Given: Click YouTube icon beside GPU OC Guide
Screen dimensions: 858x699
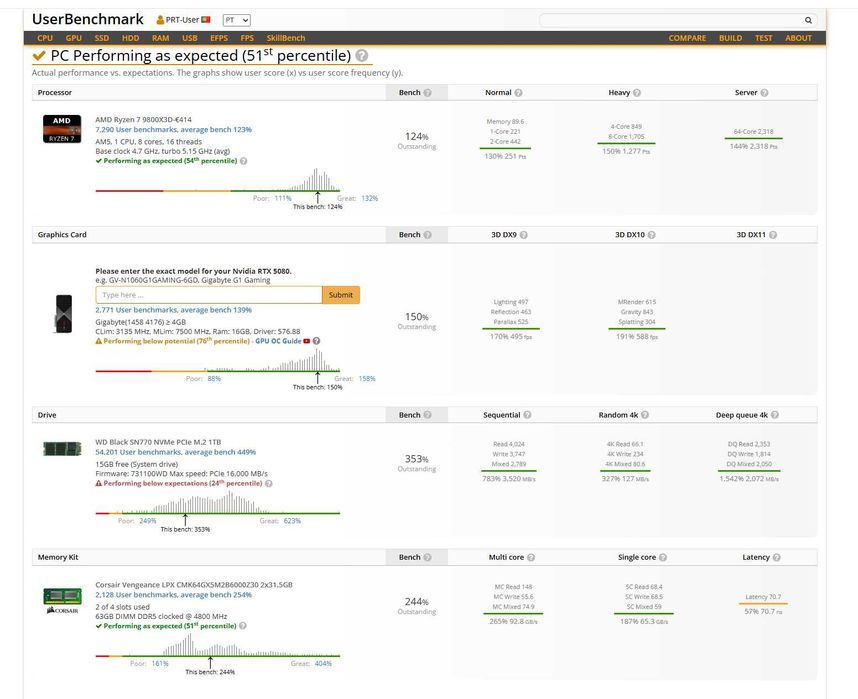Looking at the screenshot, I should click(307, 341).
